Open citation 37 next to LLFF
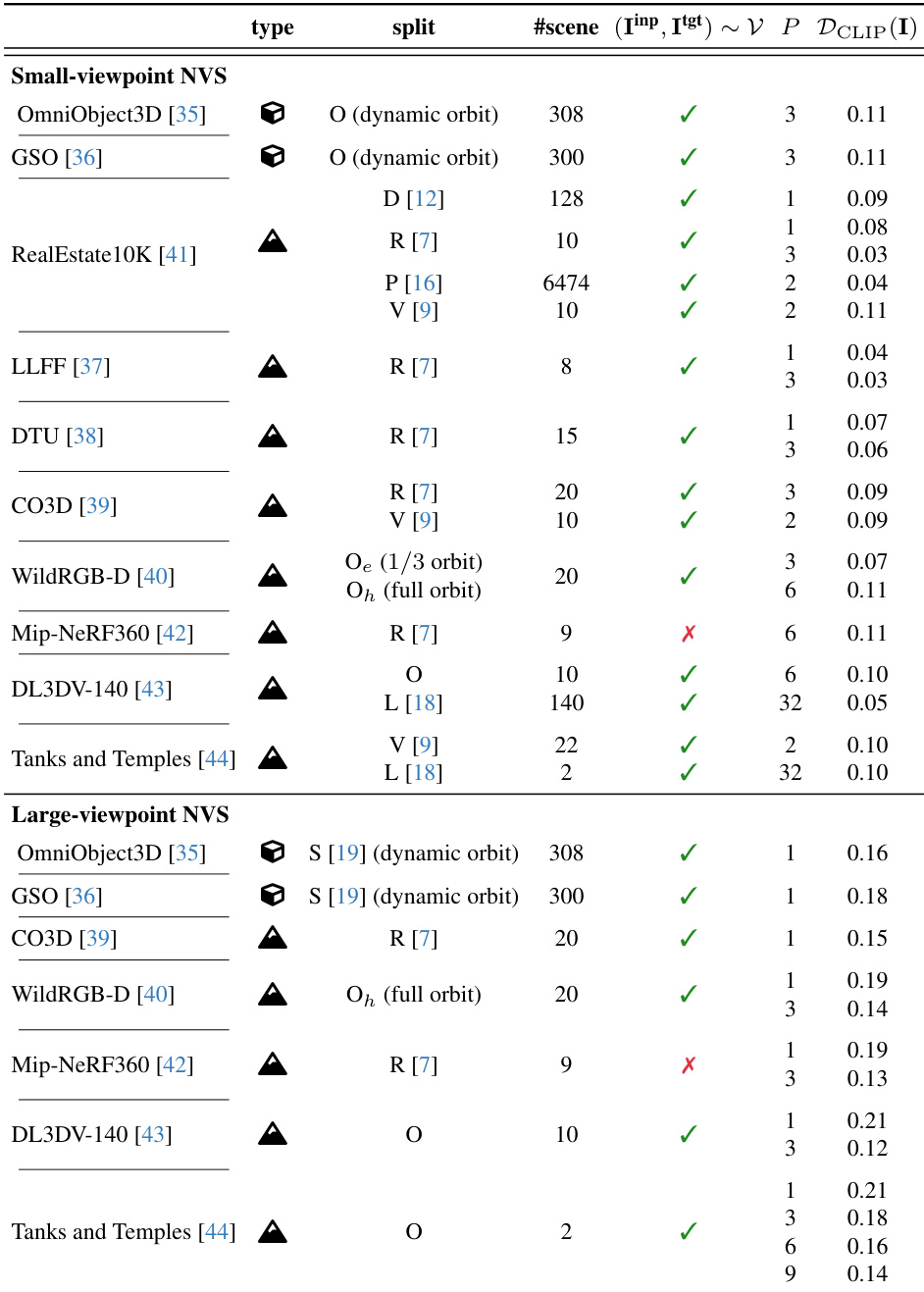This screenshot has height=1292, width=924. (x=91, y=367)
